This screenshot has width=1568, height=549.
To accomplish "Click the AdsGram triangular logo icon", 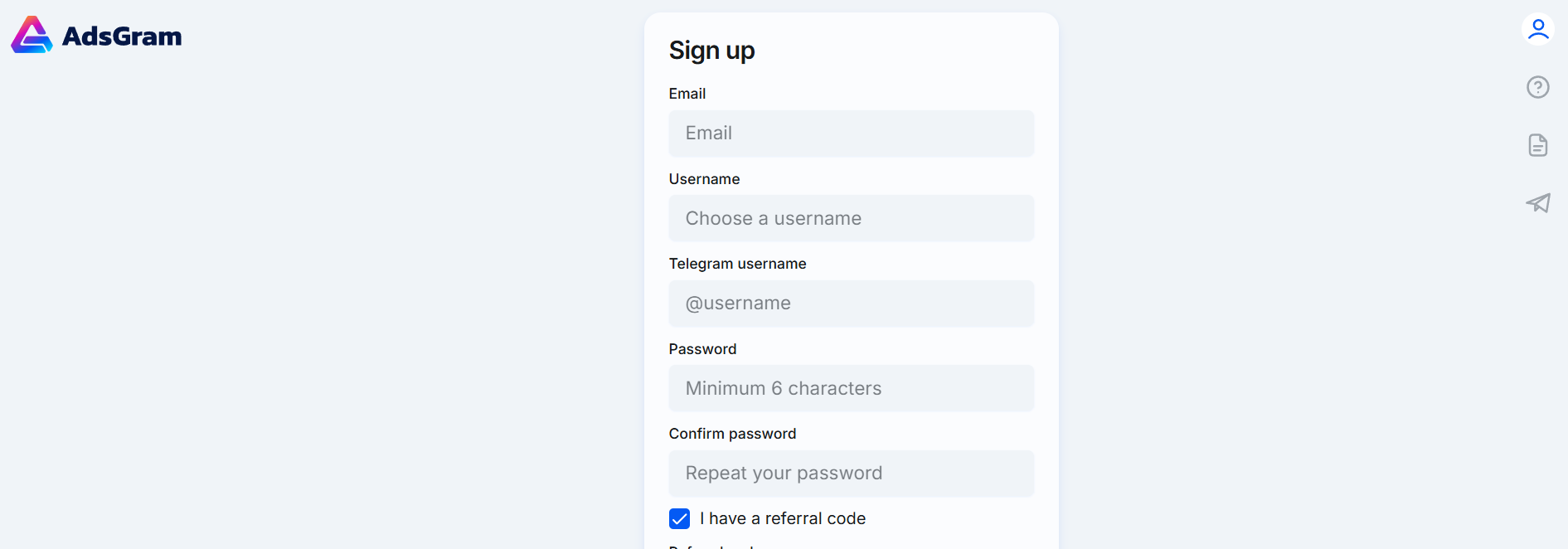I will [x=32, y=35].
